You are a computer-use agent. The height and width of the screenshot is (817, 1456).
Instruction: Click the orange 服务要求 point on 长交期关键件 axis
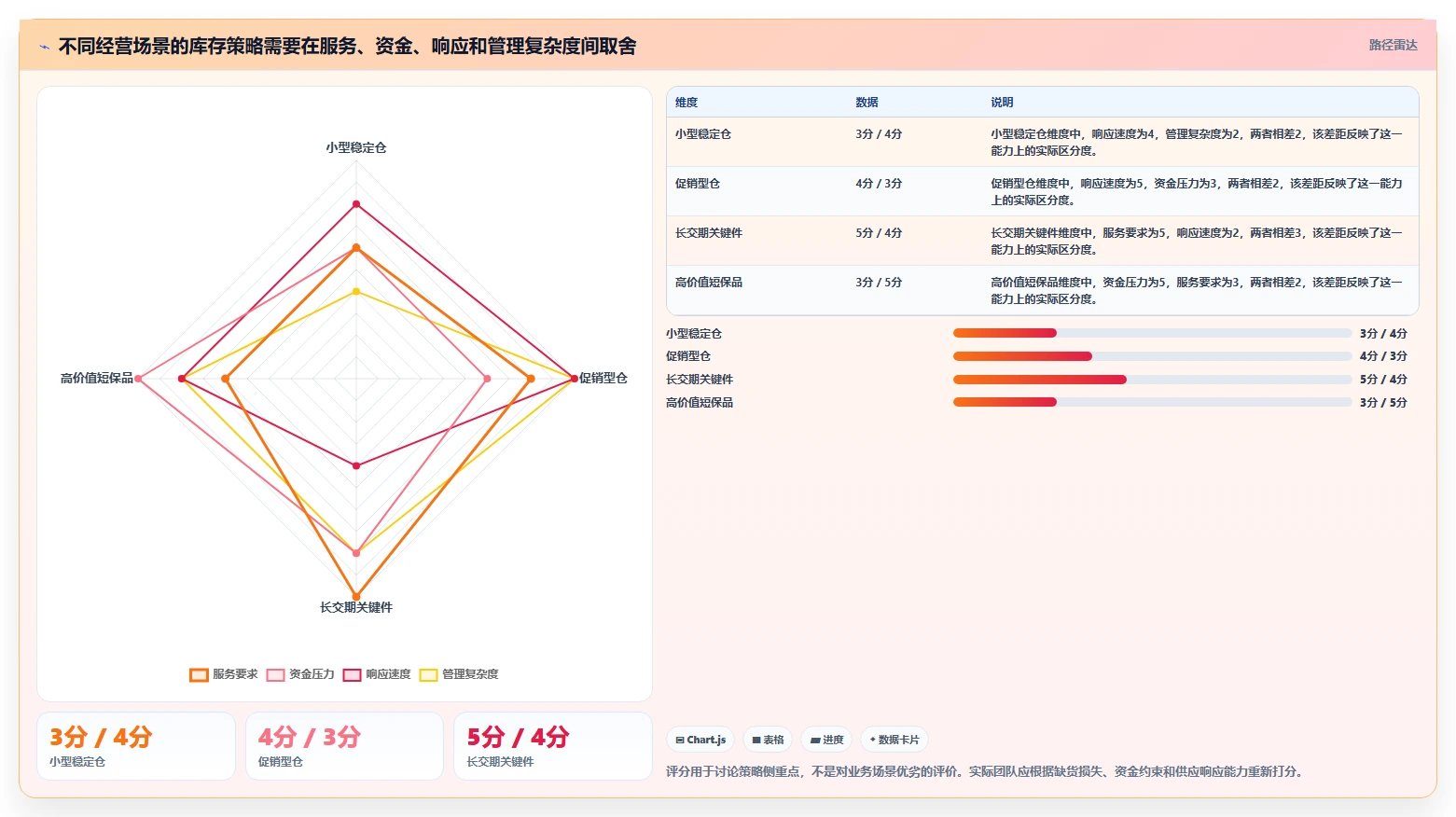click(356, 597)
